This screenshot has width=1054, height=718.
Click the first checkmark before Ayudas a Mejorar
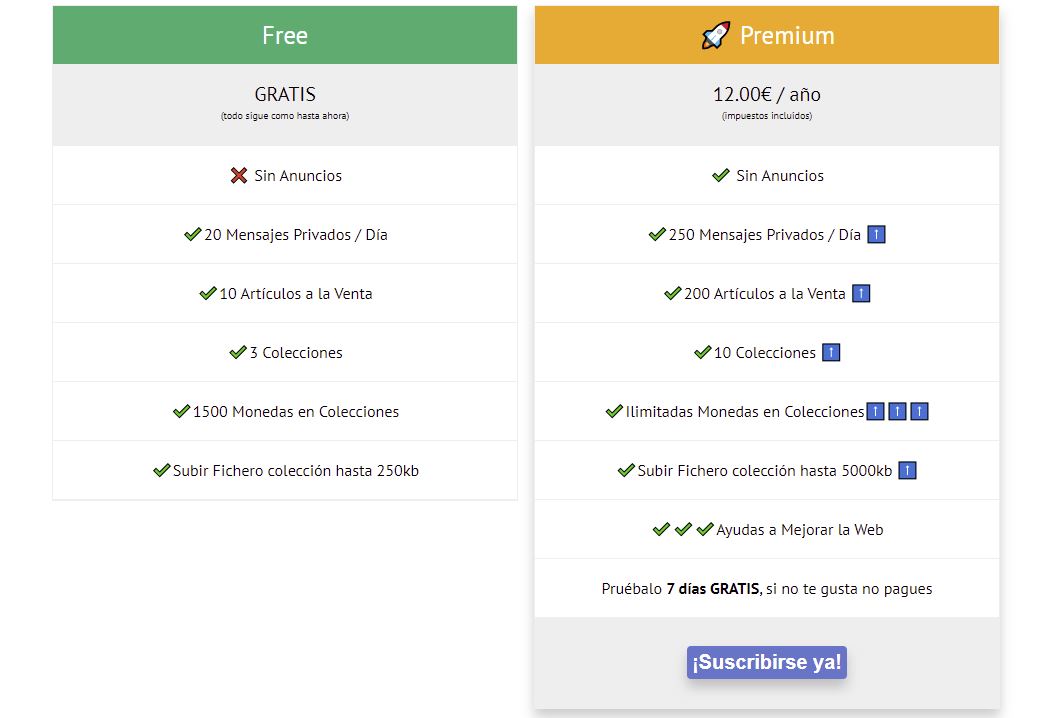click(x=661, y=530)
